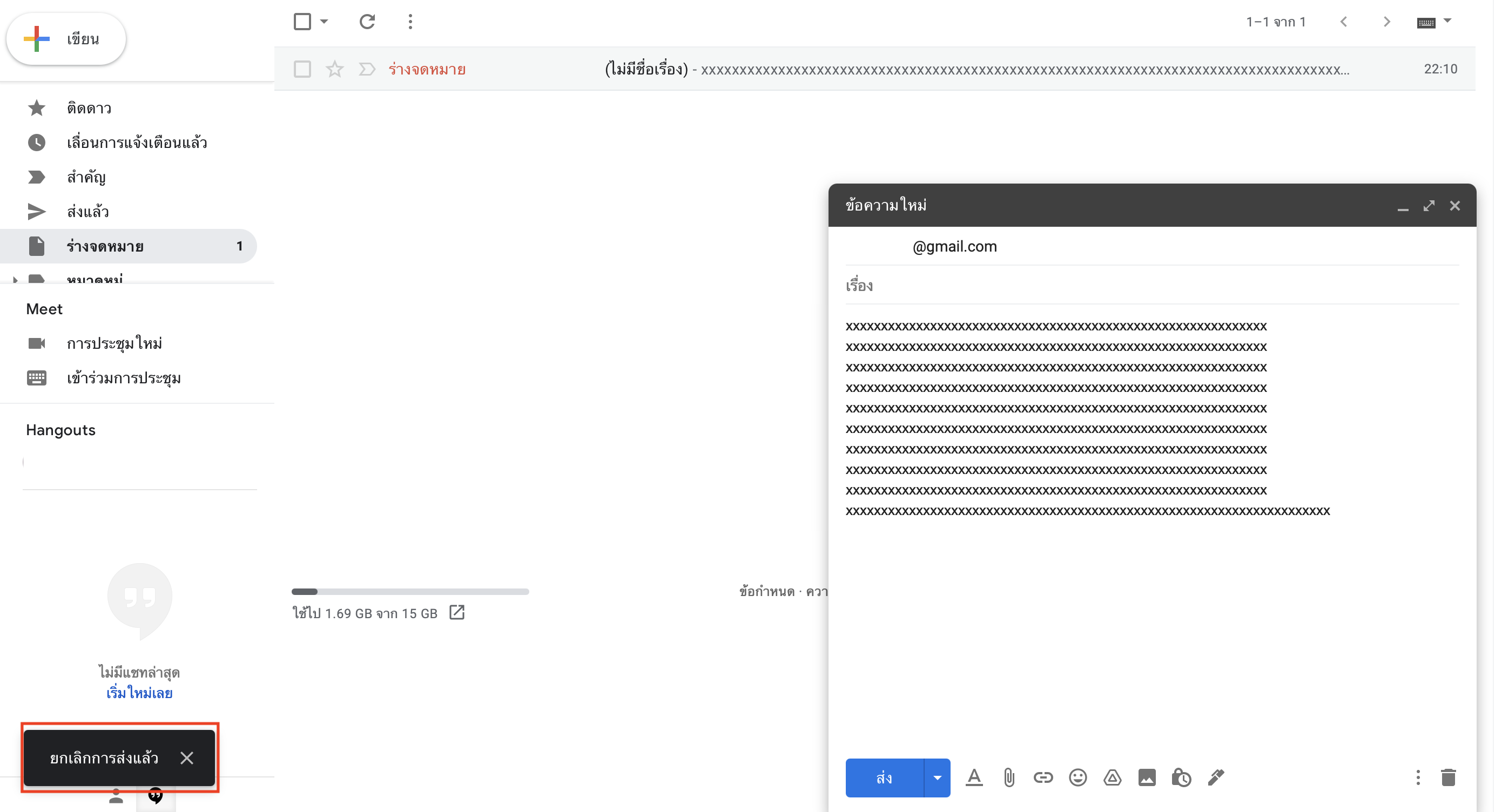Click the attach files paperclip icon

(x=1009, y=777)
